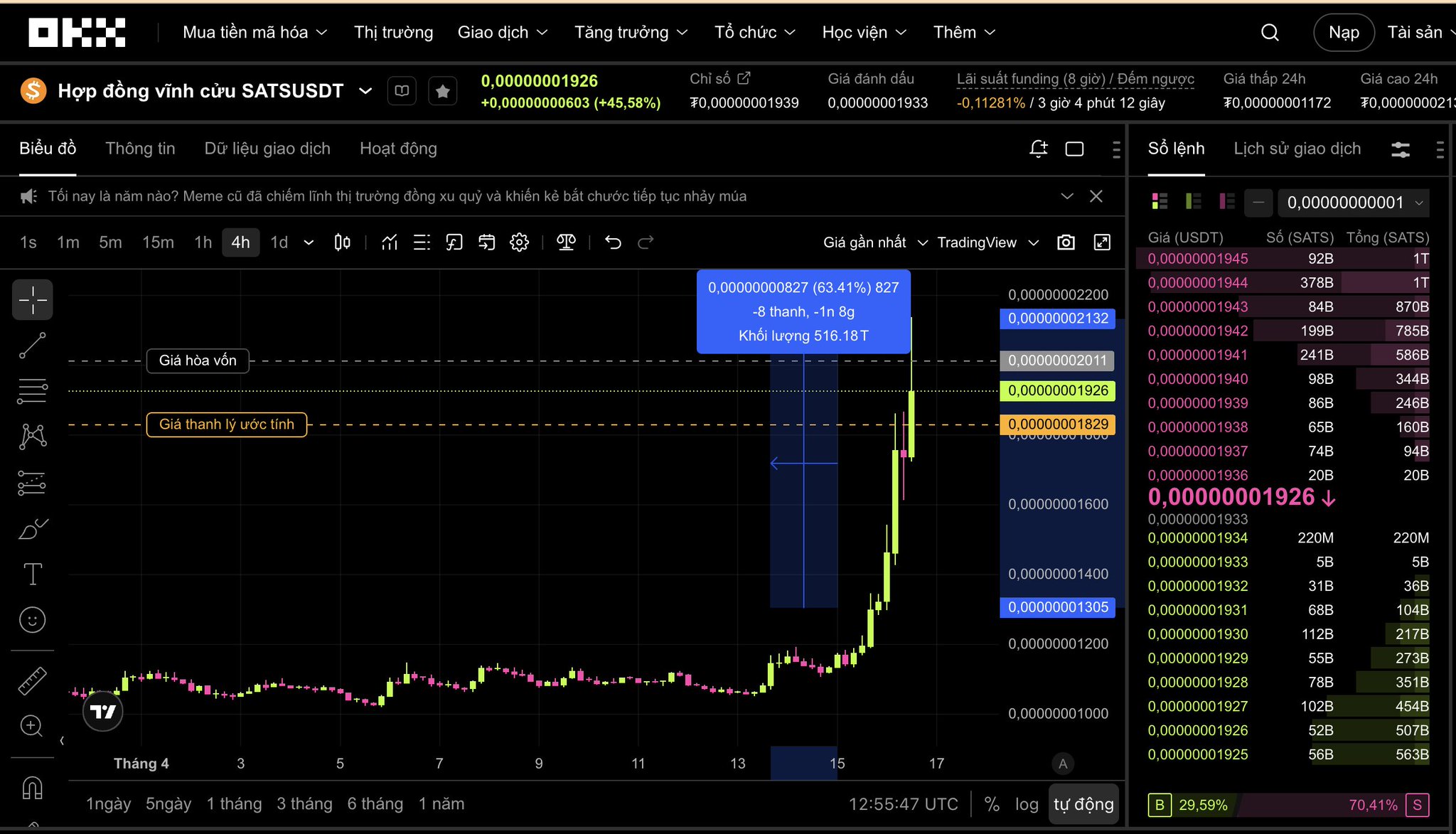
Task: Select the 1d timeframe button
Action: (x=279, y=242)
